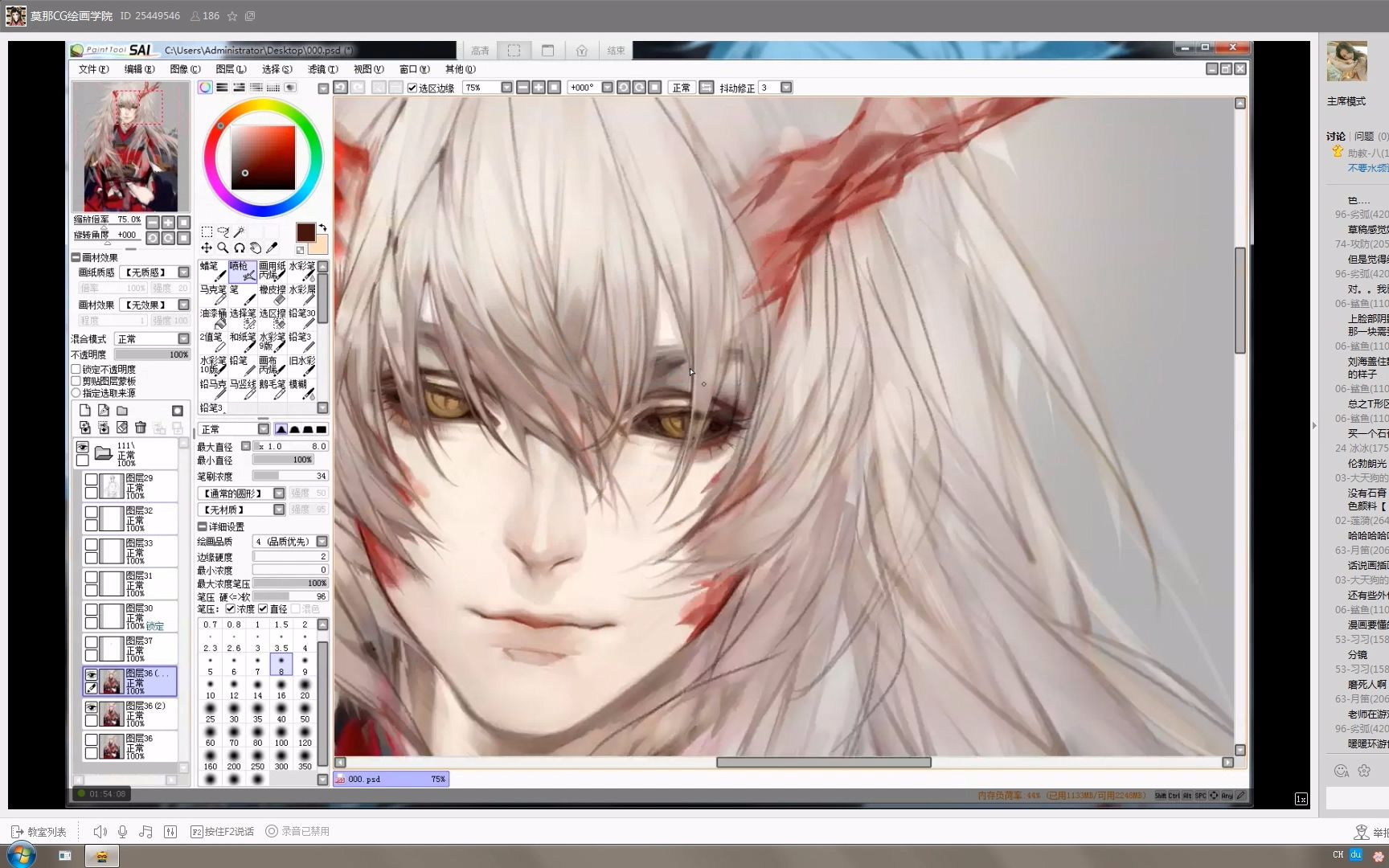
Task: Choose the 马克笔 marker brush
Action: click(x=213, y=295)
